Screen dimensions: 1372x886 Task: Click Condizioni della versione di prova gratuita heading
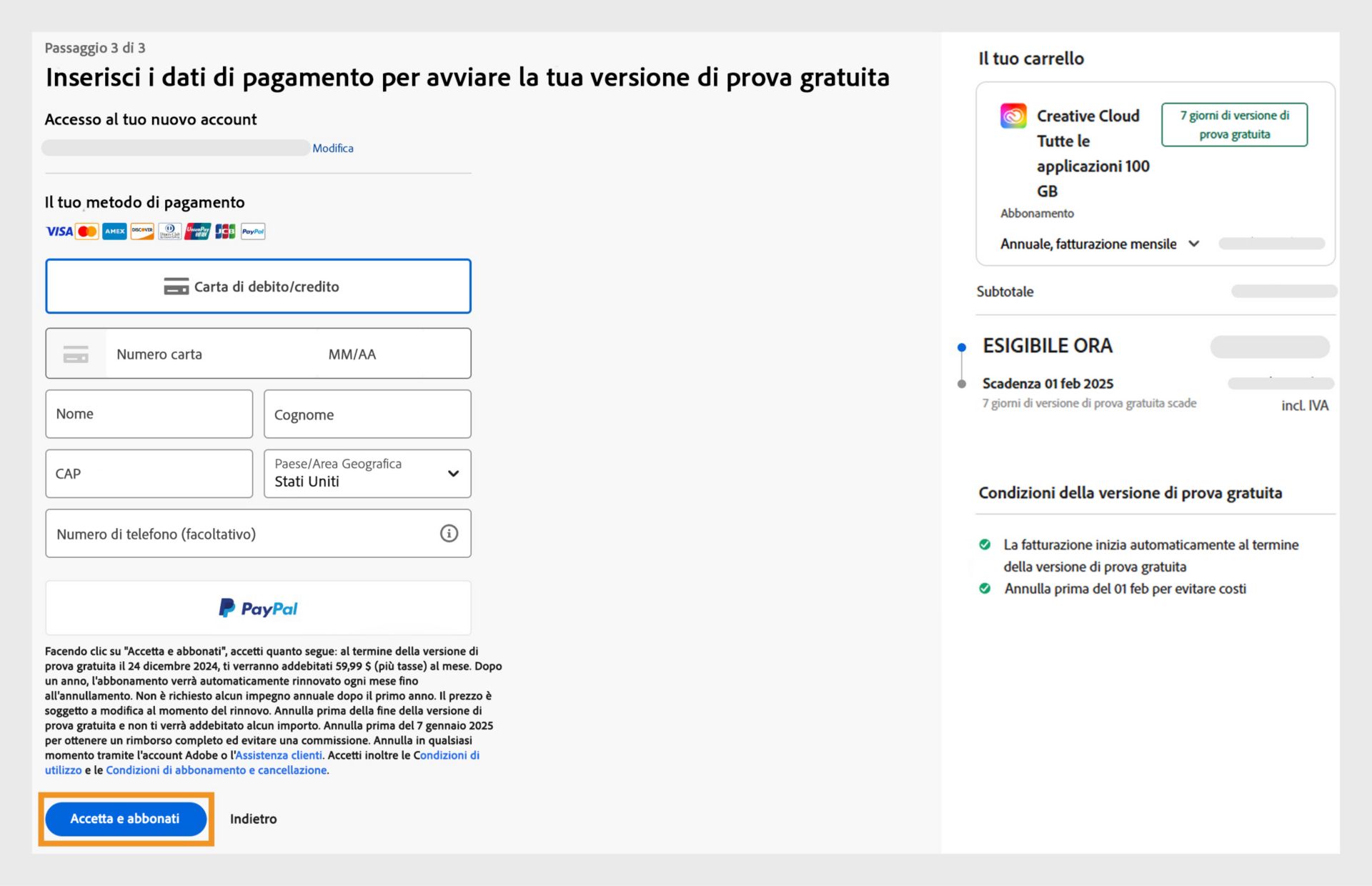[1130, 493]
